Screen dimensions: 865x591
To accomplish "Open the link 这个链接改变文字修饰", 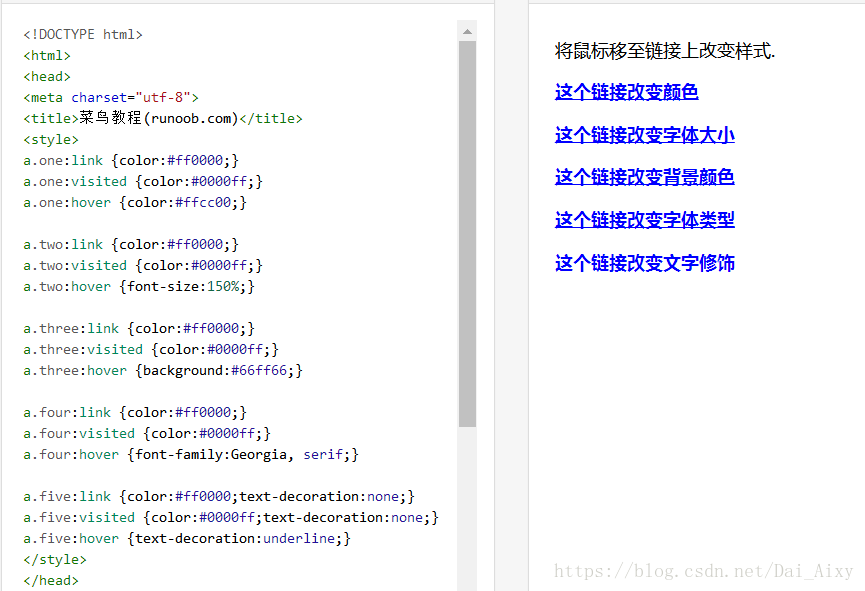I will pos(644,263).
